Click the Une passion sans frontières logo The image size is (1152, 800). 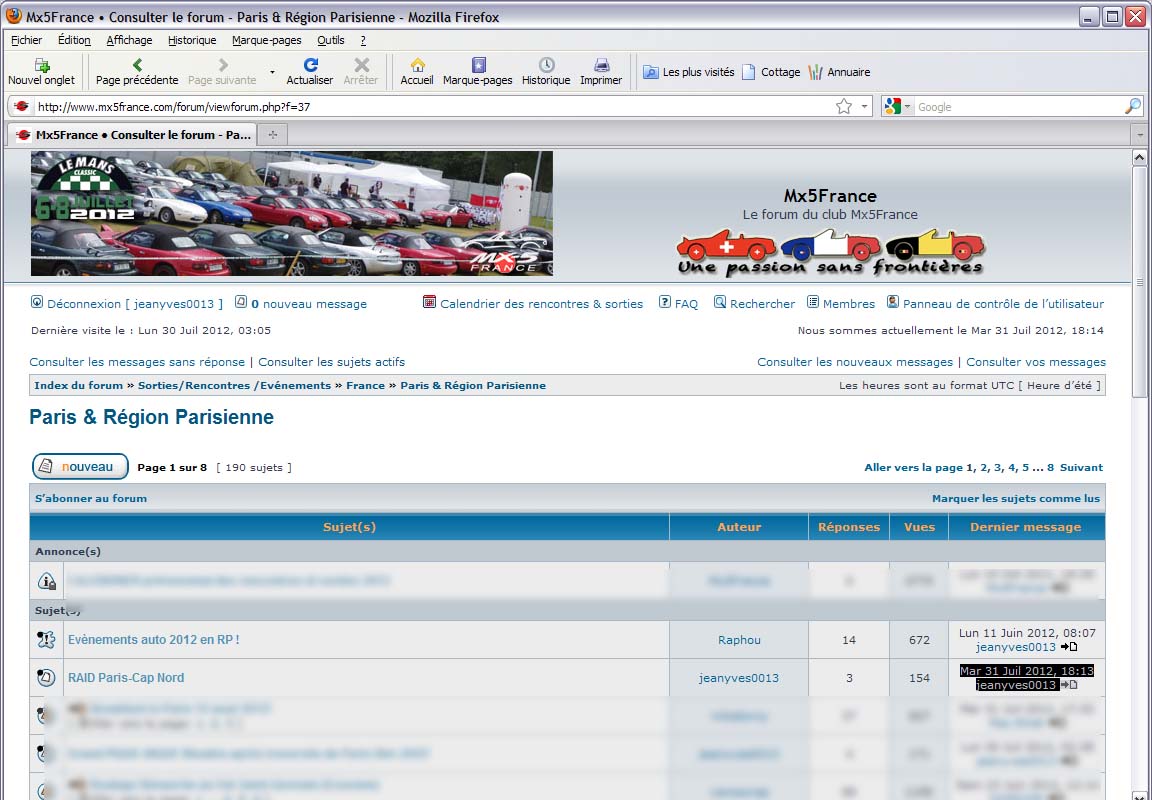(830, 253)
